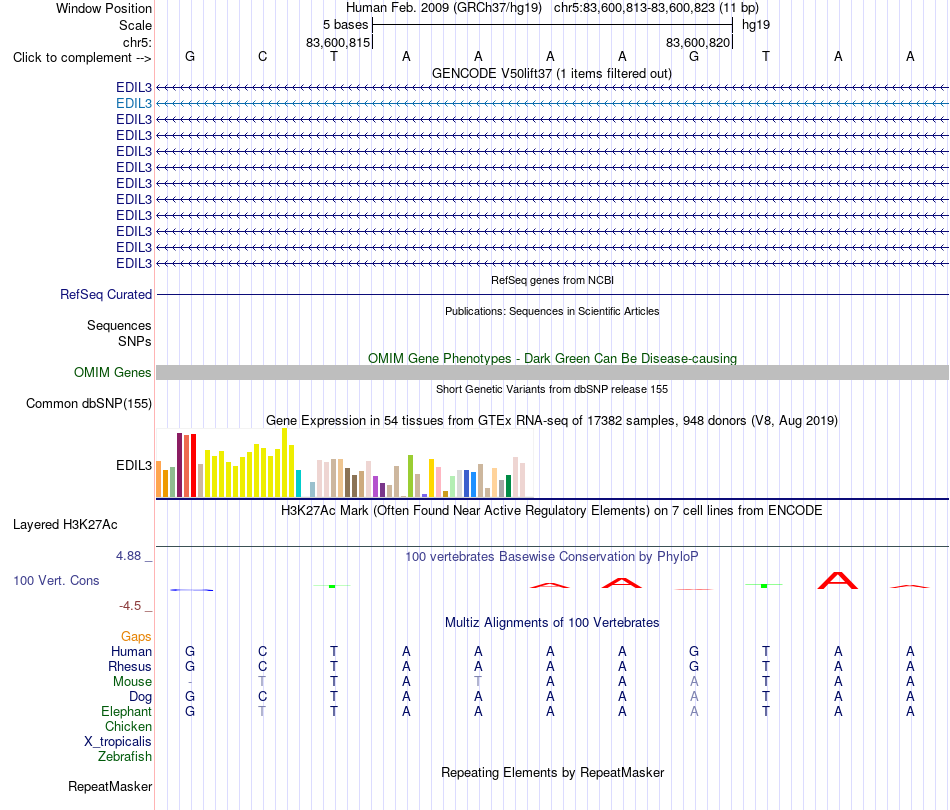Image resolution: width=950 pixels, height=810 pixels.
Task: Click the Zebrafish species label
Action: [x=125, y=756]
